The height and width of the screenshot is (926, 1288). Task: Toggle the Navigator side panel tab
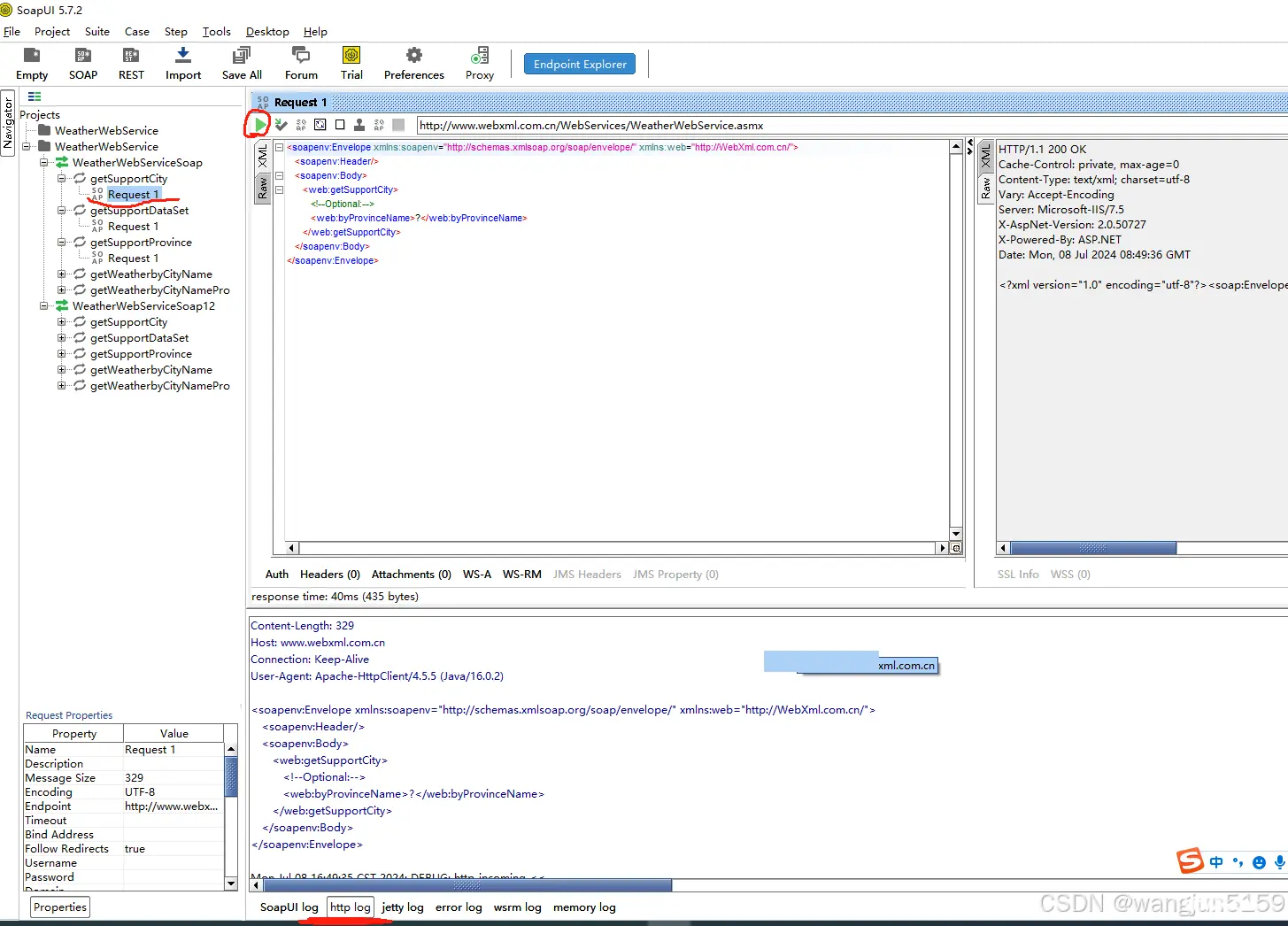8,123
